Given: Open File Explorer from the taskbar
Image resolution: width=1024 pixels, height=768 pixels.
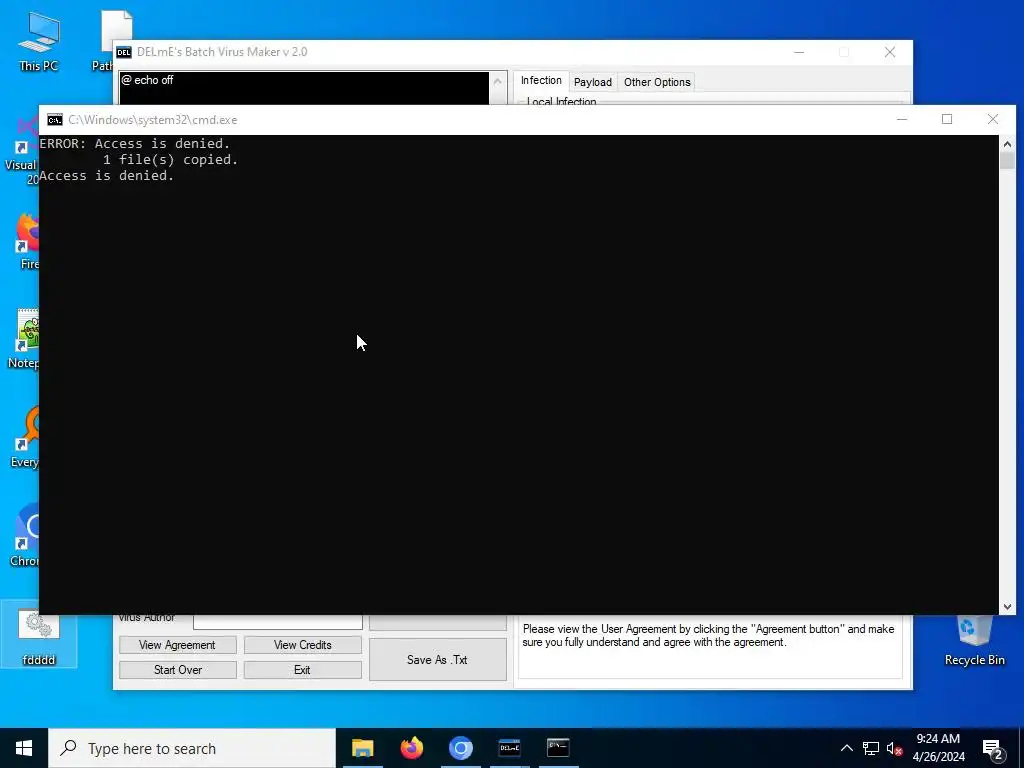Looking at the screenshot, I should point(362,748).
